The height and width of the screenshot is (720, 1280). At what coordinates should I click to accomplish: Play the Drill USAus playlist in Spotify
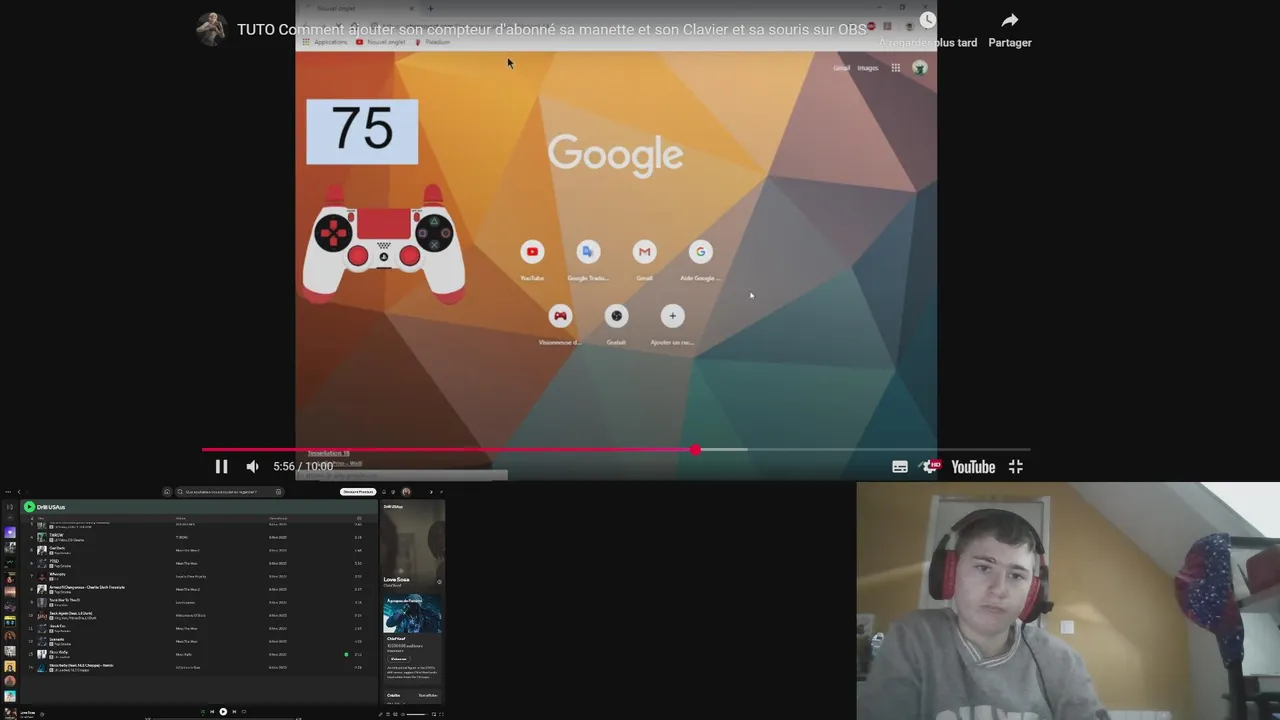30,507
